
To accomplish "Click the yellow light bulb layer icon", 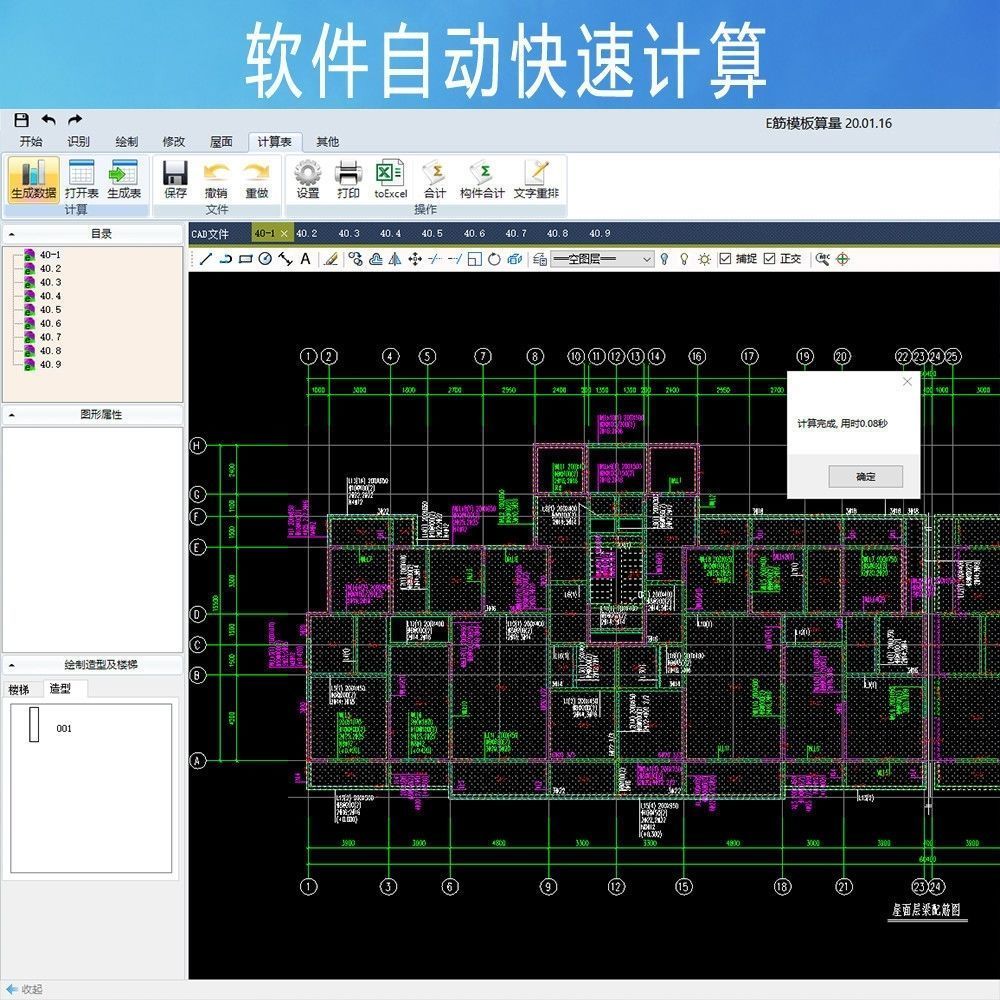I will 684,259.
